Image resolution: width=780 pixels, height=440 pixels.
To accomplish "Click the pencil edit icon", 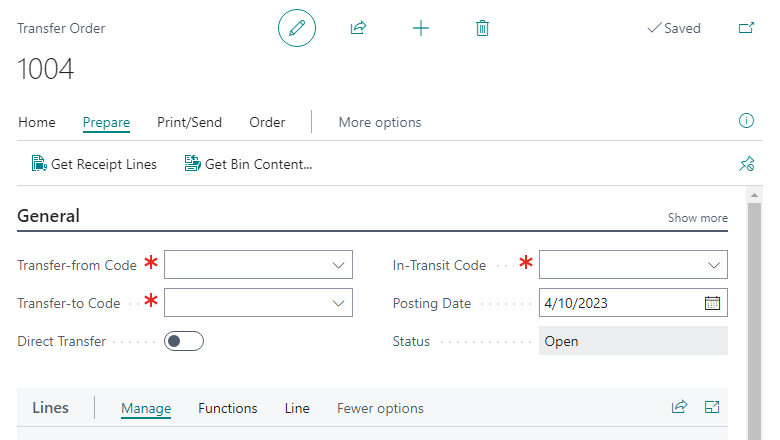I will point(296,29).
